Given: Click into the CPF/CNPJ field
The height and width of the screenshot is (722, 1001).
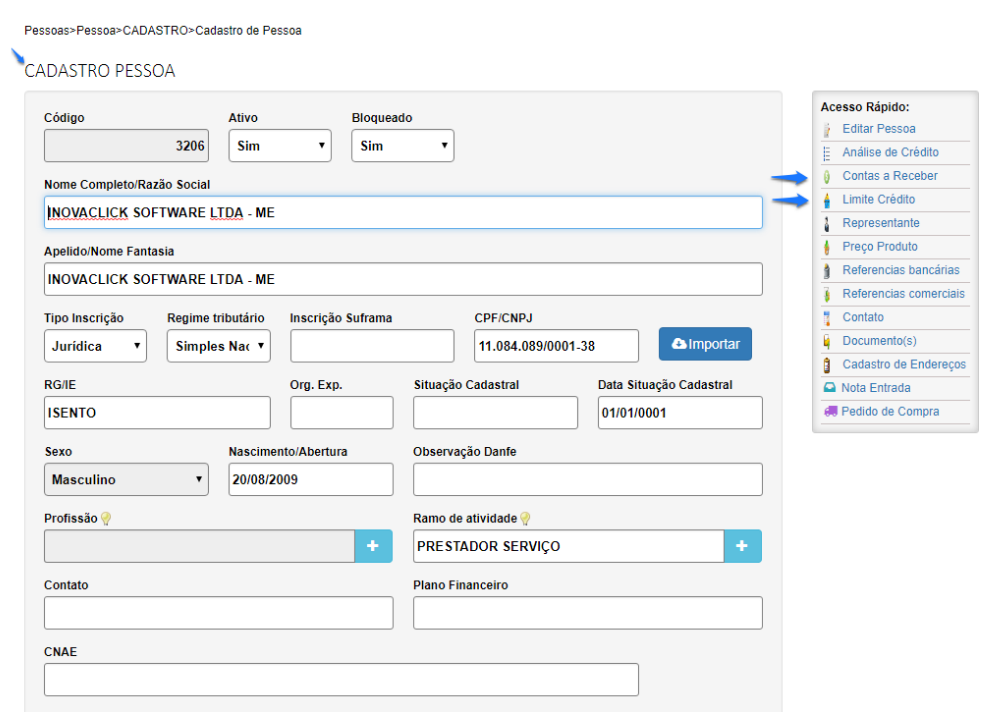Looking at the screenshot, I should pos(556,346).
